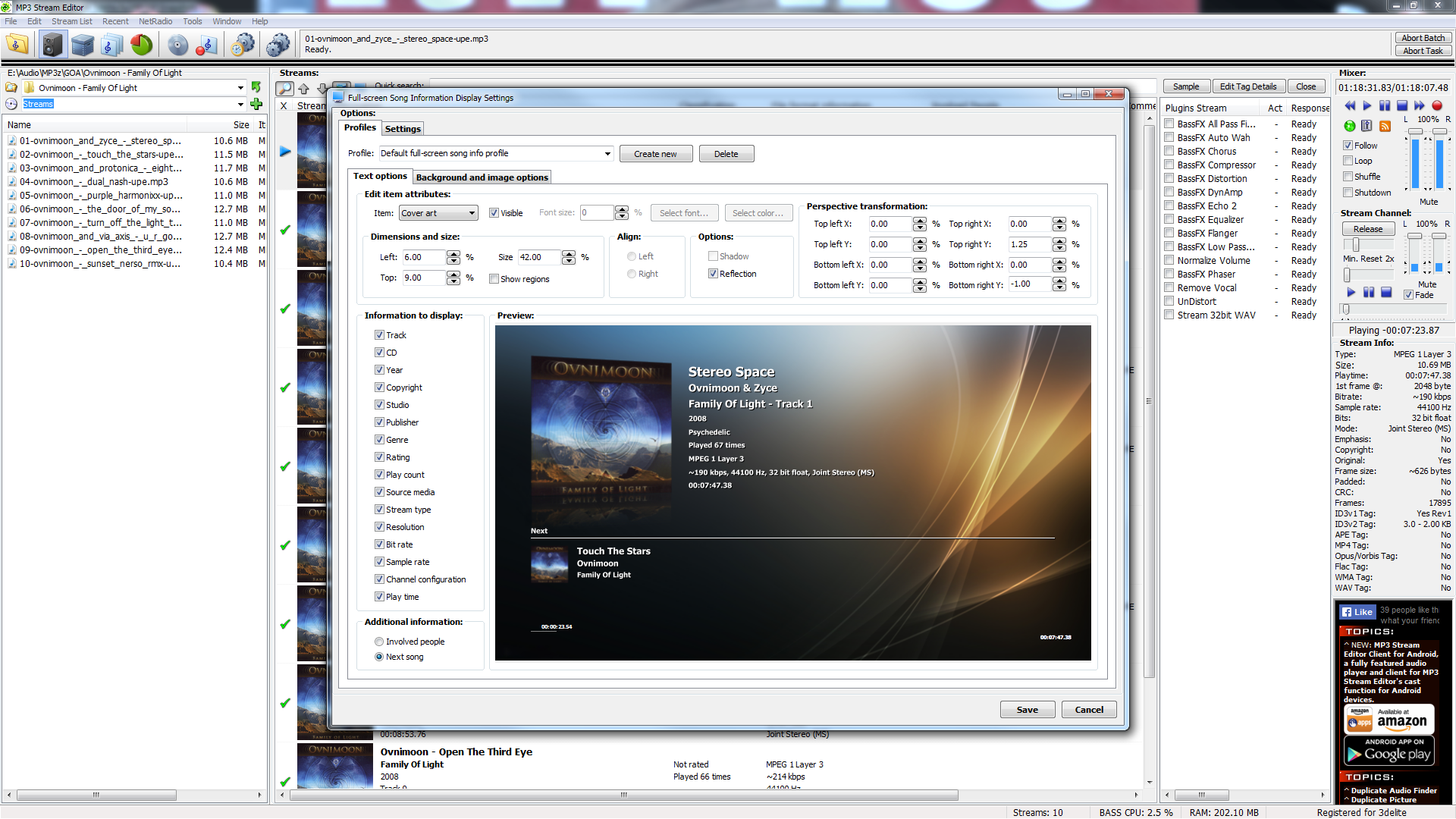Screen dimensions: 1456x819
Task: Open the scheduler gear-with-clock toolbar icon
Action: (x=243, y=45)
